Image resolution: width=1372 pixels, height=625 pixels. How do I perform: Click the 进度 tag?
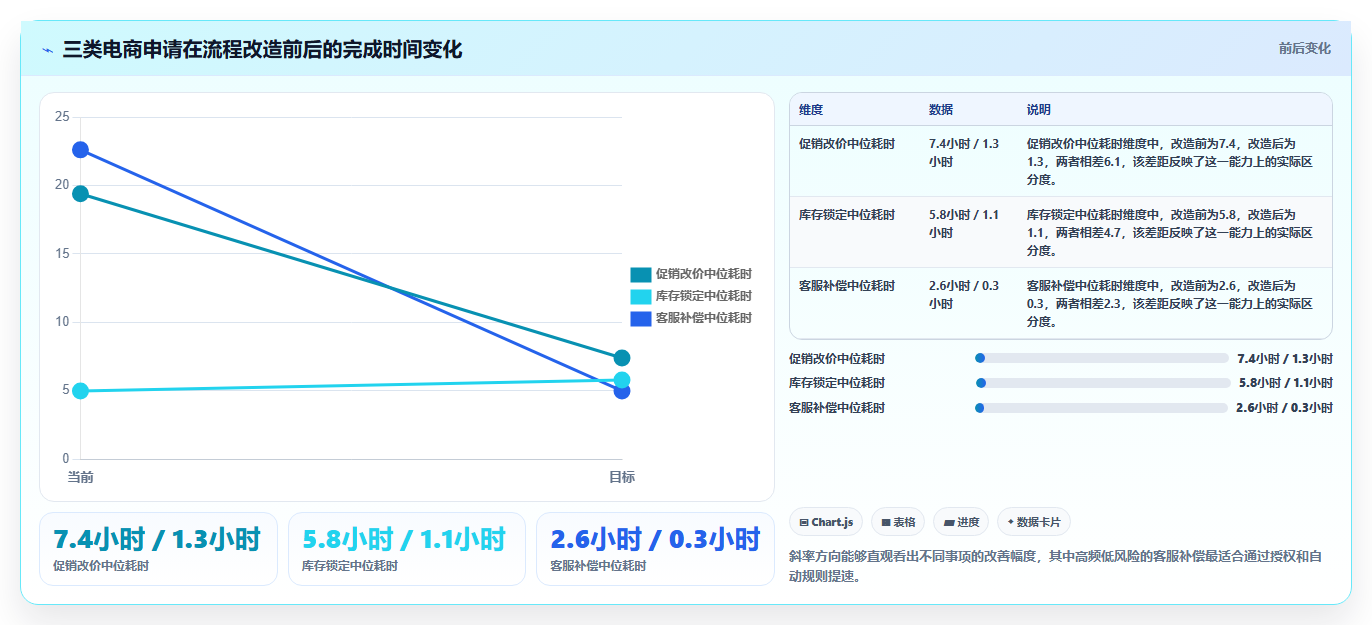click(x=961, y=522)
